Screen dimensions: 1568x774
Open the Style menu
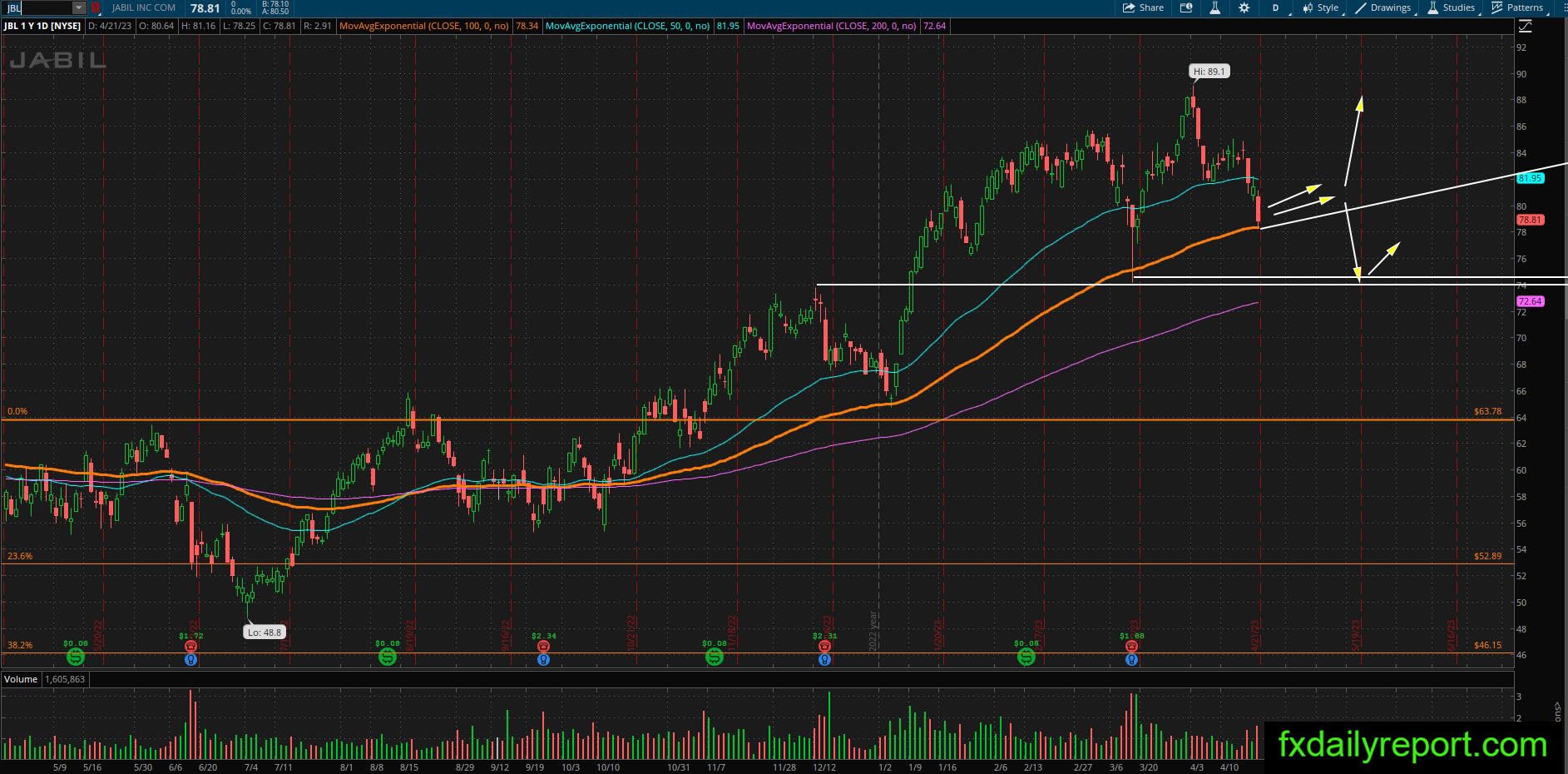pos(1321,7)
